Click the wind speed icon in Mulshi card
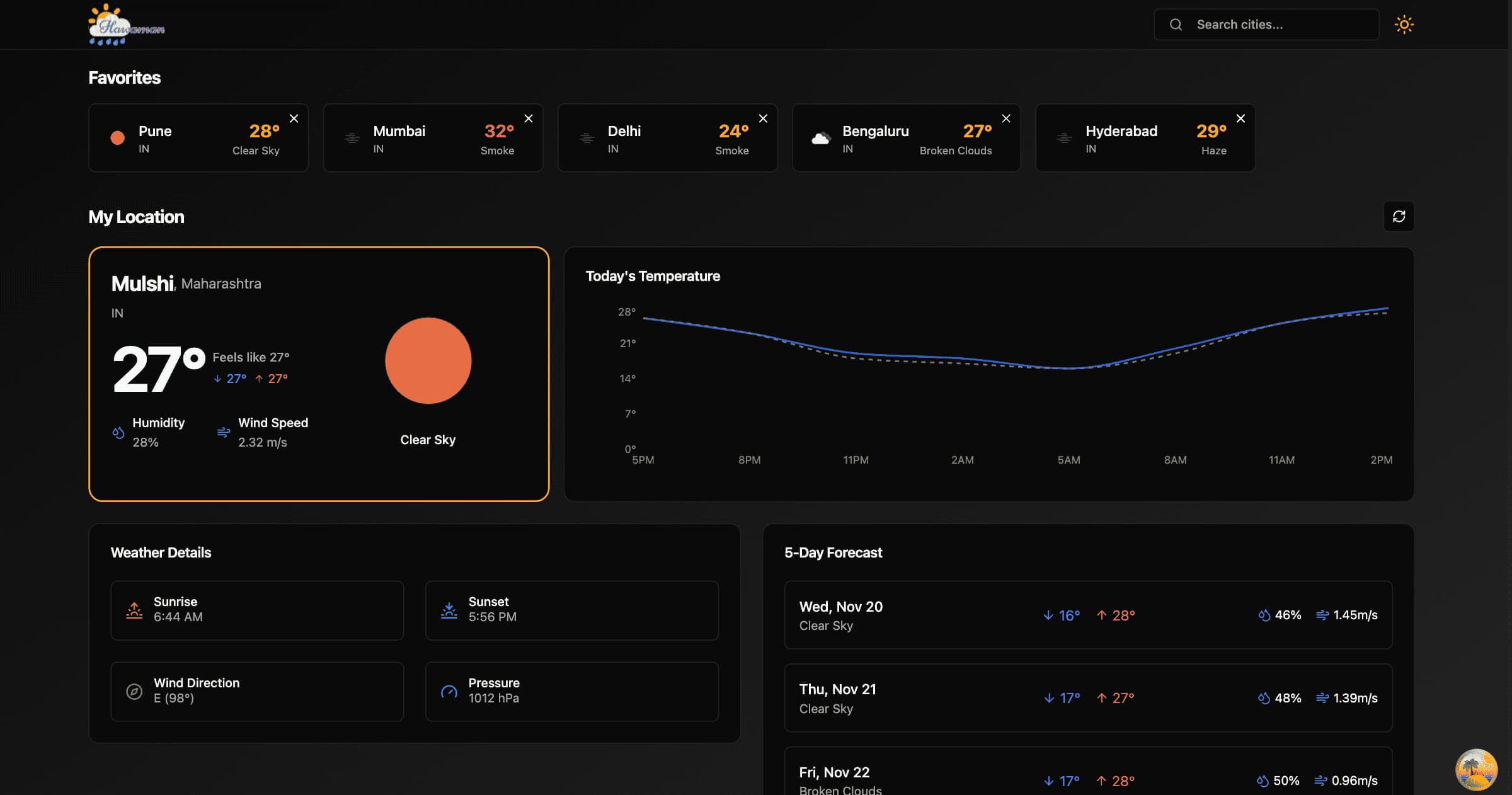Image resolution: width=1512 pixels, height=795 pixels. click(223, 432)
